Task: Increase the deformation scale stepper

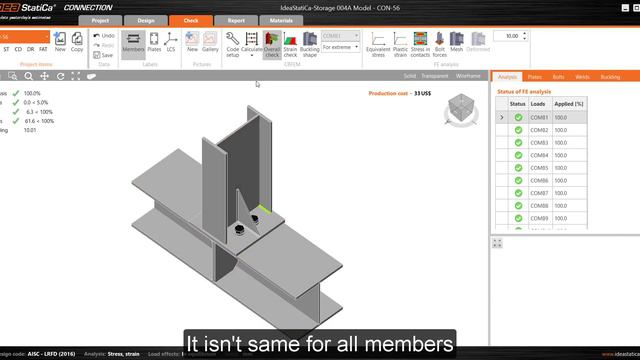Action: [524, 33]
